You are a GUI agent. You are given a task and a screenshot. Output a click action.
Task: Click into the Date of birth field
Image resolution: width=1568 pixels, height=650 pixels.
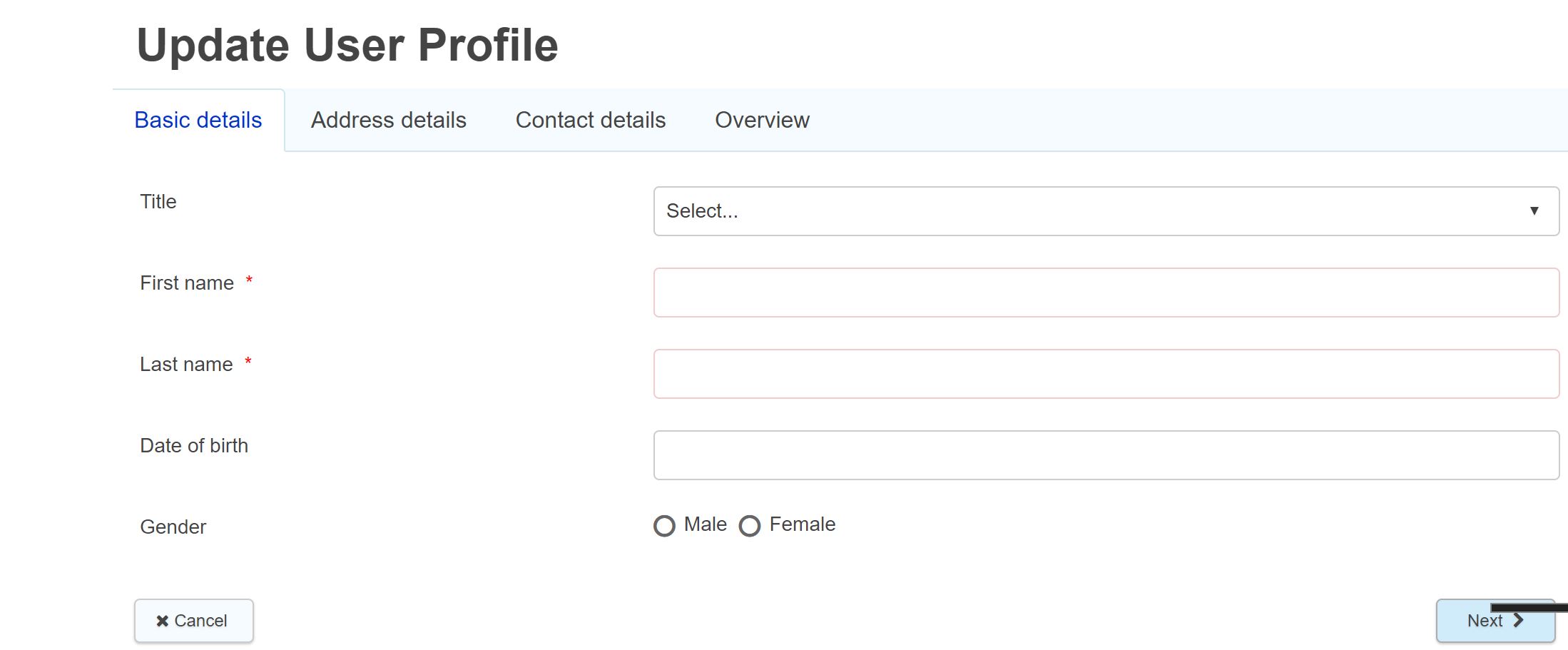1106,455
